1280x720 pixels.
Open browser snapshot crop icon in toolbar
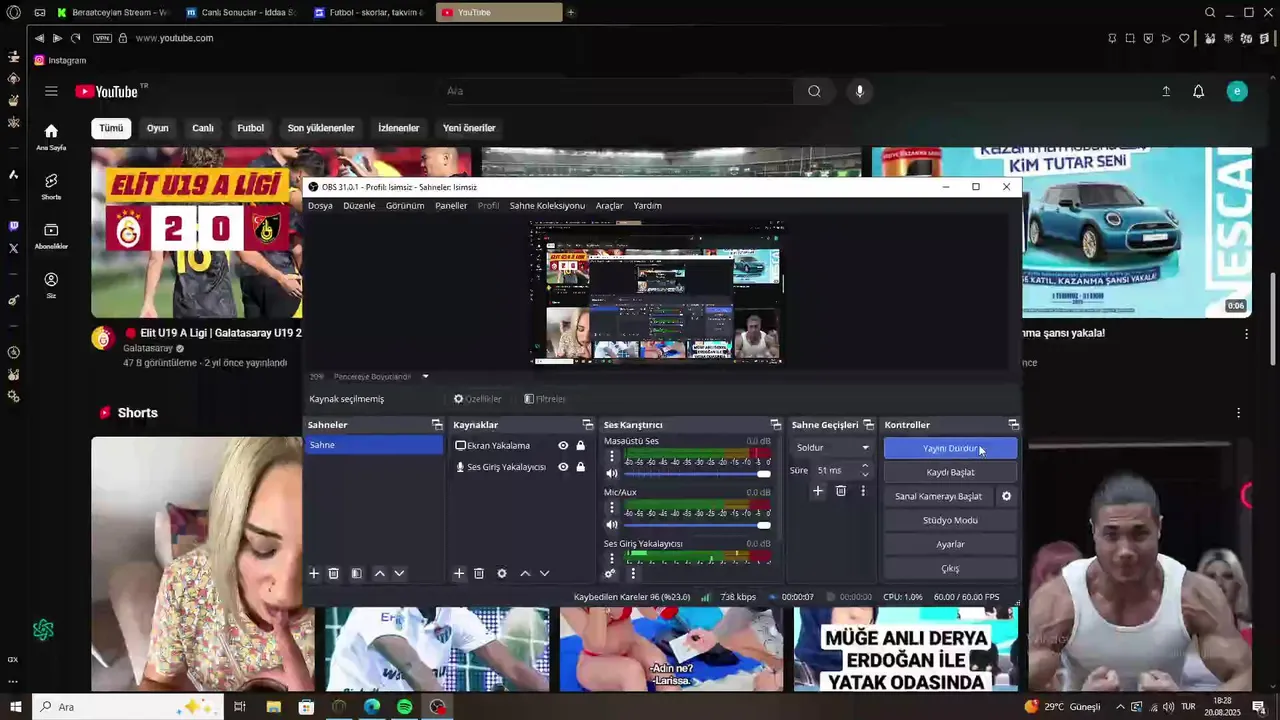point(1130,38)
